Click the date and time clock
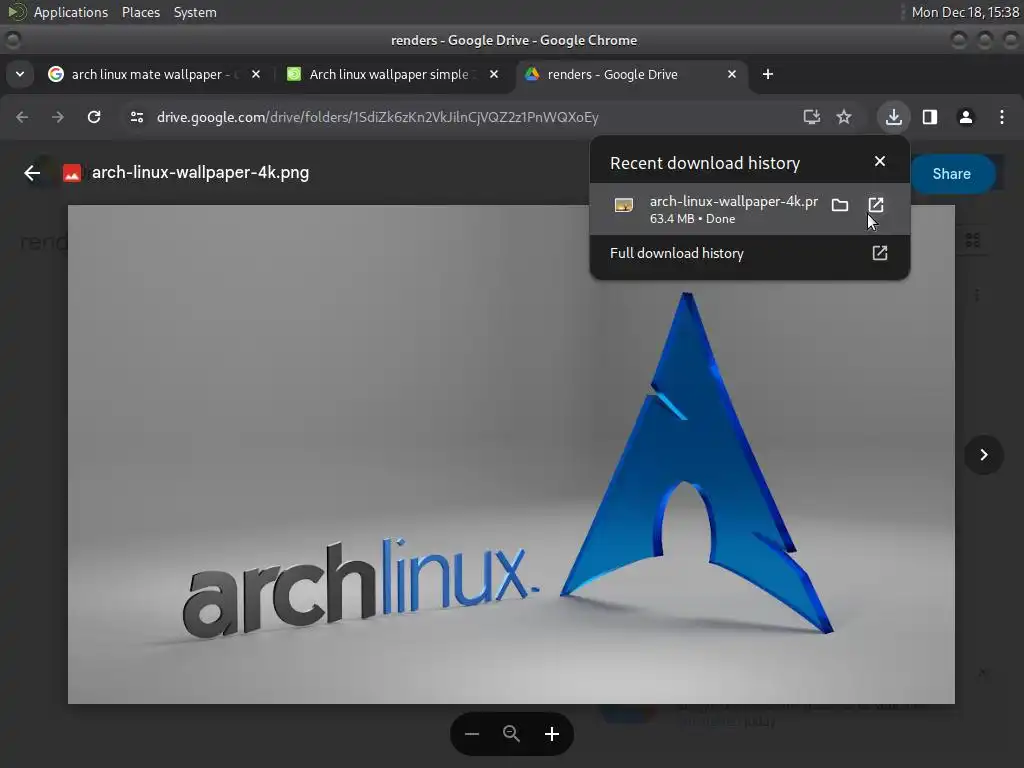The height and width of the screenshot is (768, 1024). (x=965, y=12)
